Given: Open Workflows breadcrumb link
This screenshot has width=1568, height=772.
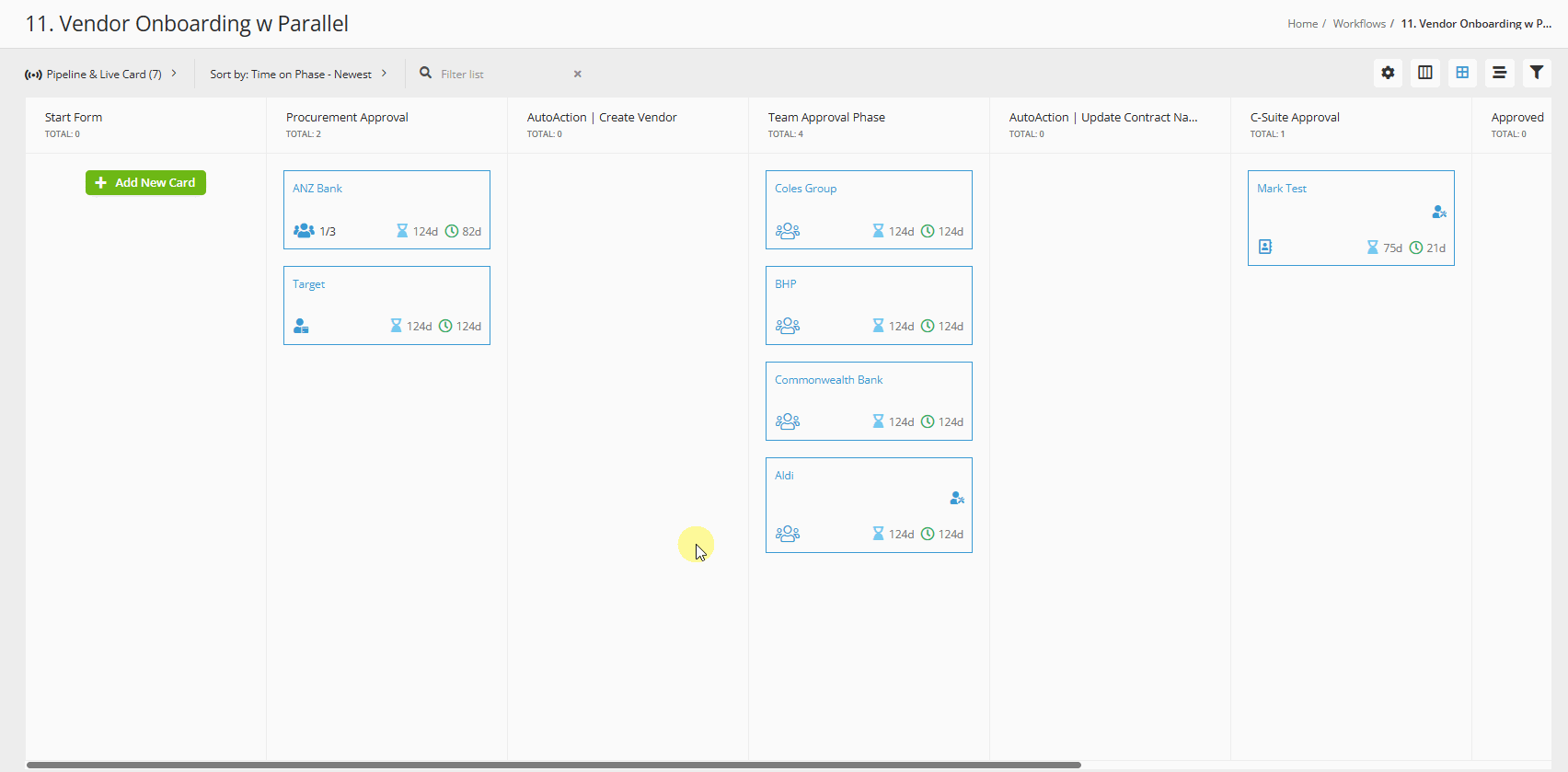Looking at the screenshot, I should [x=1358, y=24].
